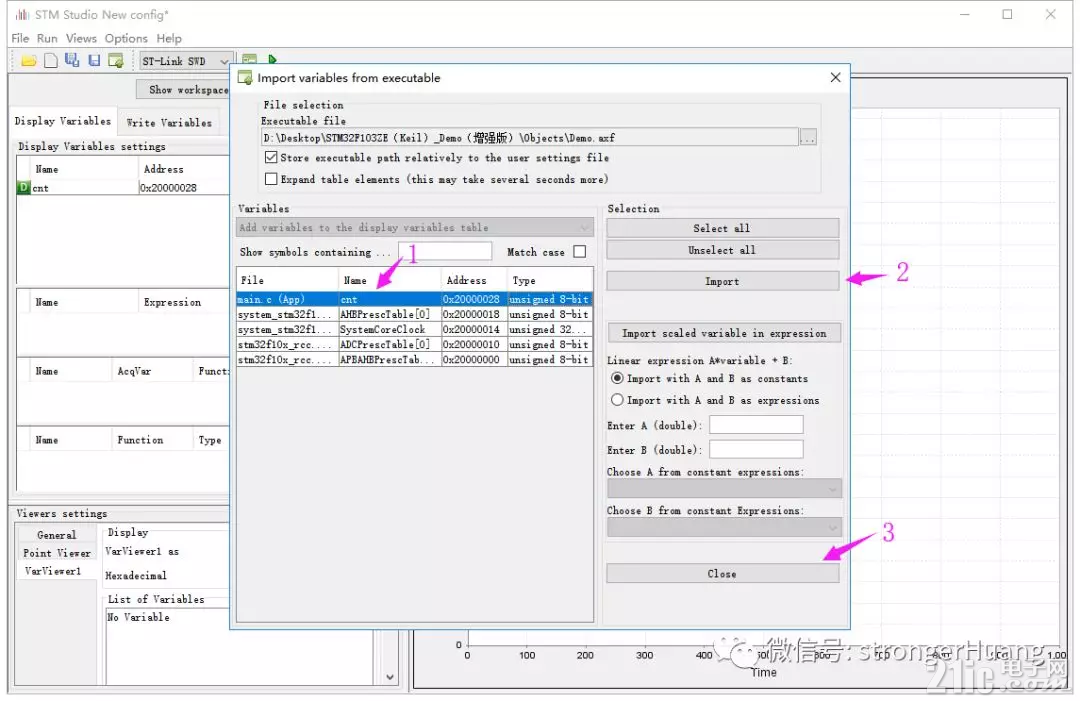Screen dimensions: 1080x701
Task: Toggle Store executable path relatively checkbox
Action: click(x=271, y=157)
